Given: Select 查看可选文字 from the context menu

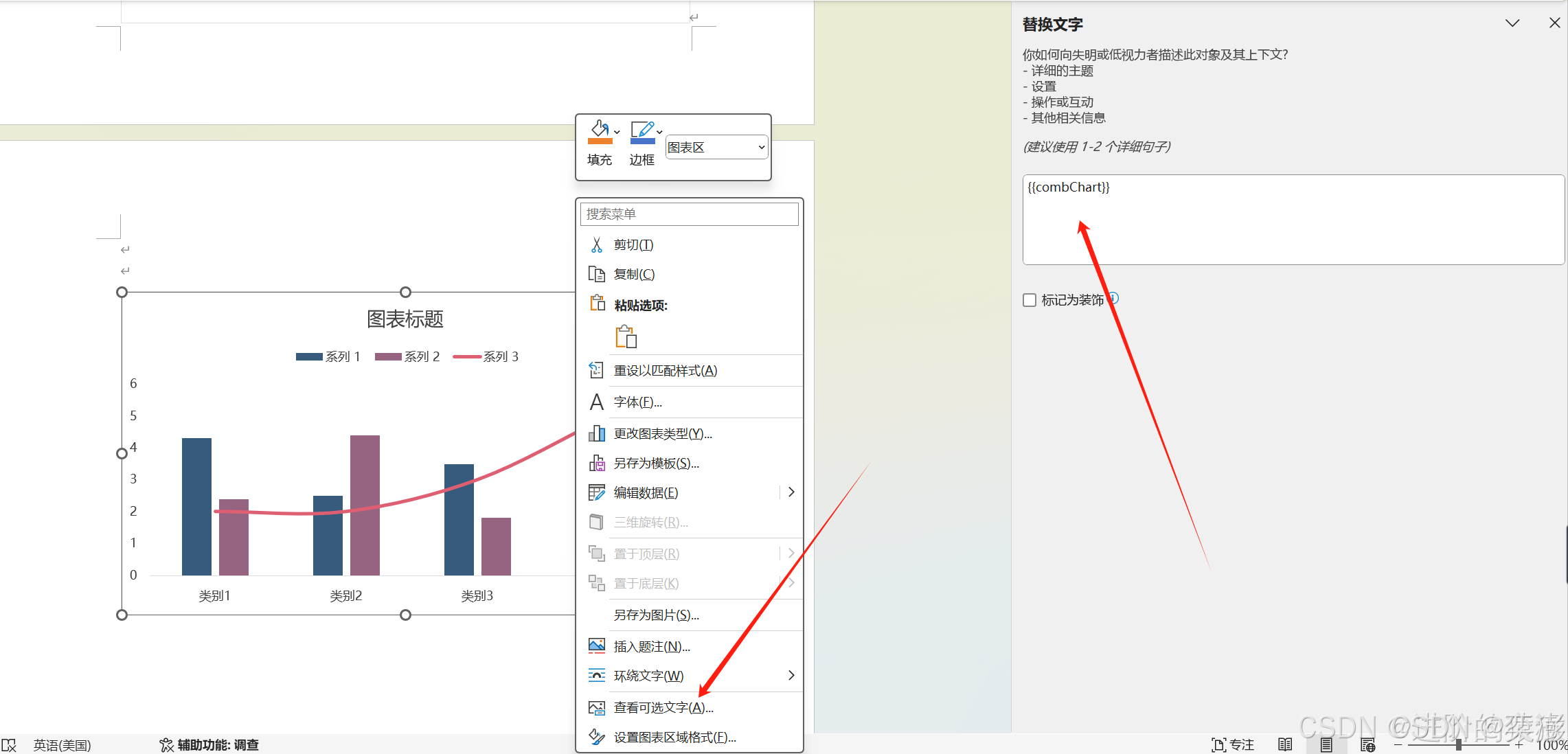Looking at the screenshot, I should coord(661,707).
